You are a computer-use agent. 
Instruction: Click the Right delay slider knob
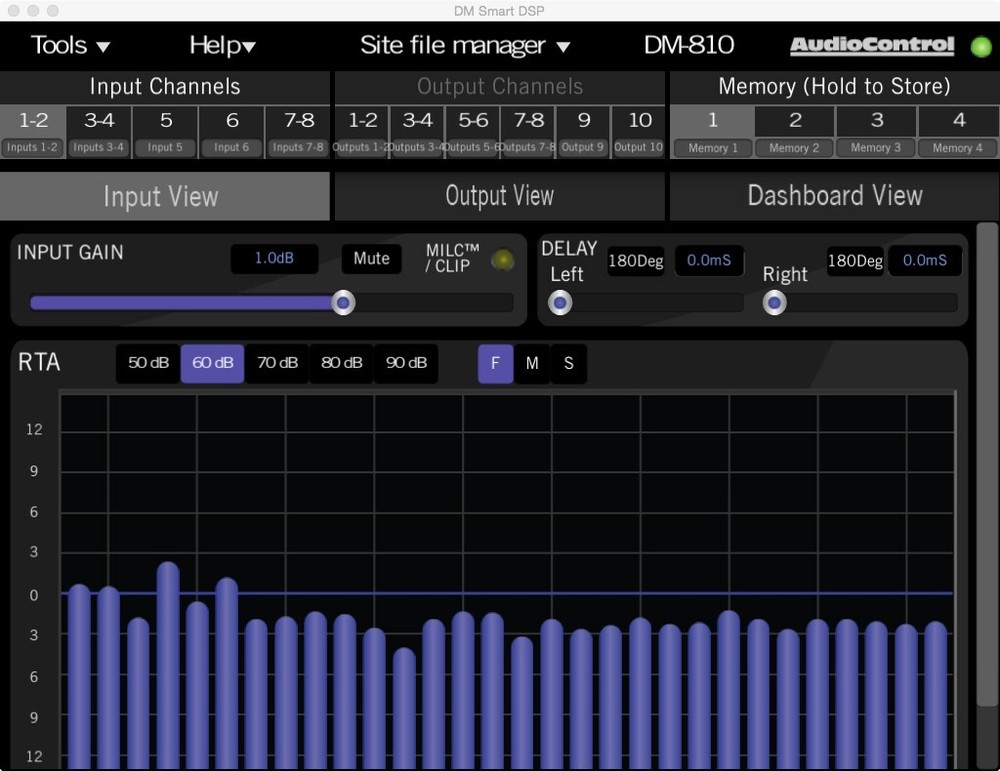pyautogui.click(x=774, y=302)
